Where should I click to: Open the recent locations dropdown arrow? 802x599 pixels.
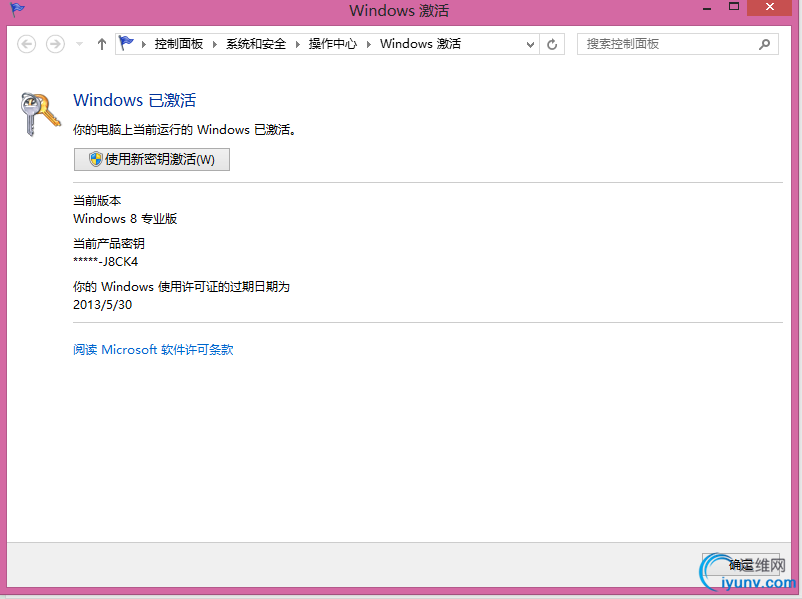[79, 44]
